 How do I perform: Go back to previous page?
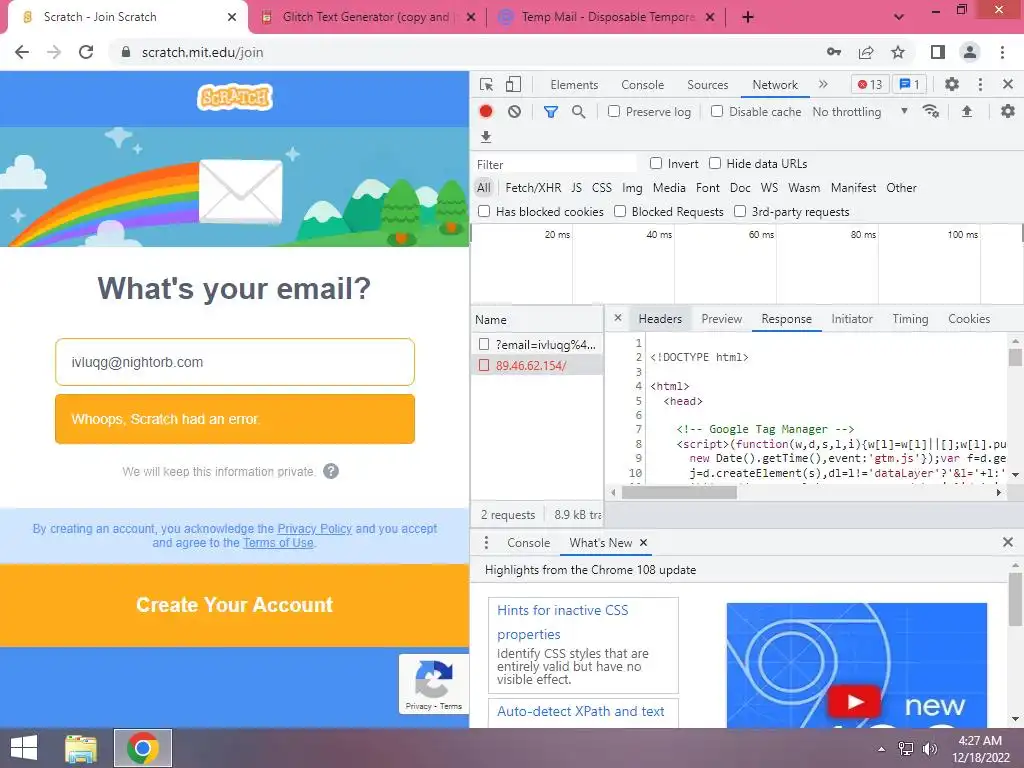(22, 52)
